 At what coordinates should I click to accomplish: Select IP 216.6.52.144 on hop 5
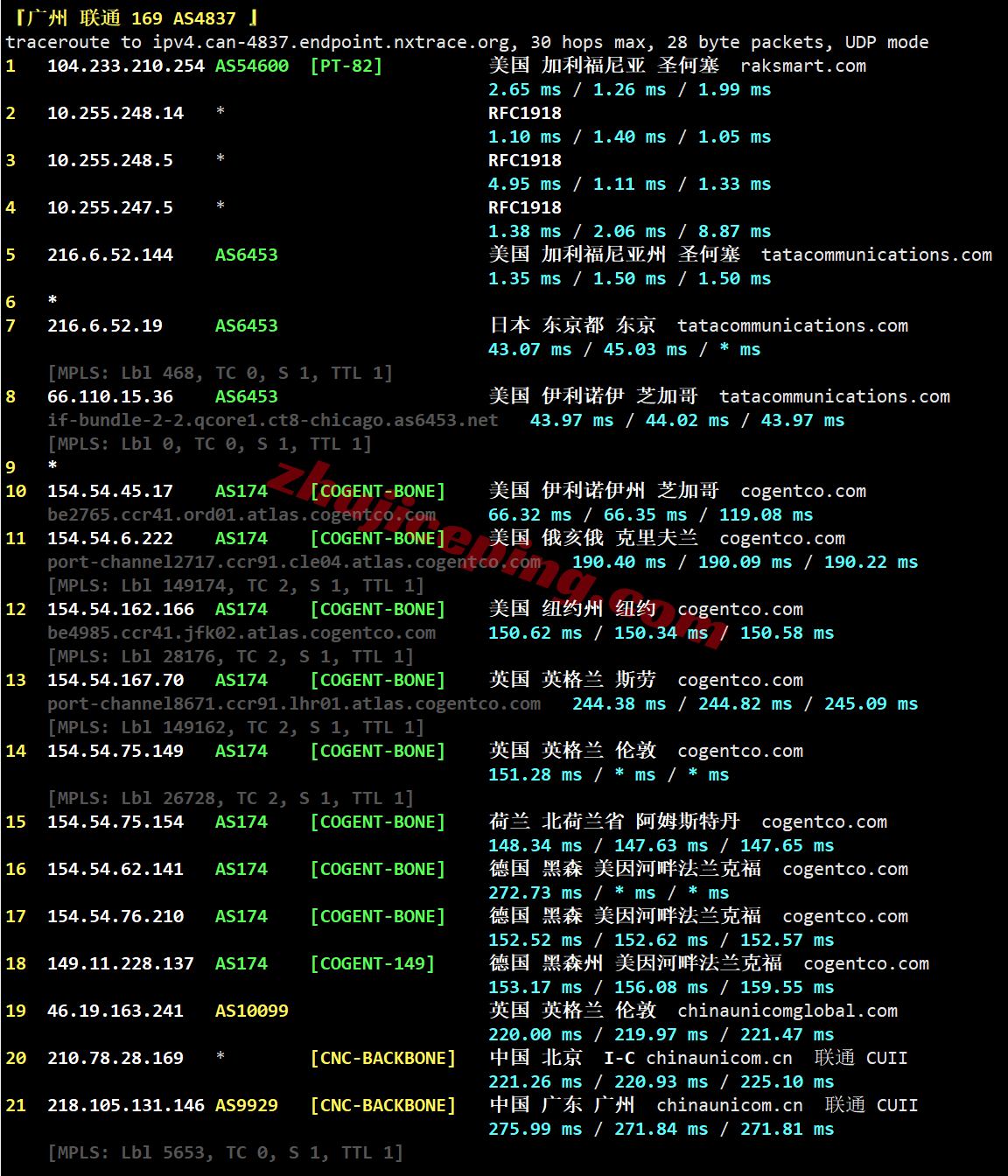tap(110, 255)
